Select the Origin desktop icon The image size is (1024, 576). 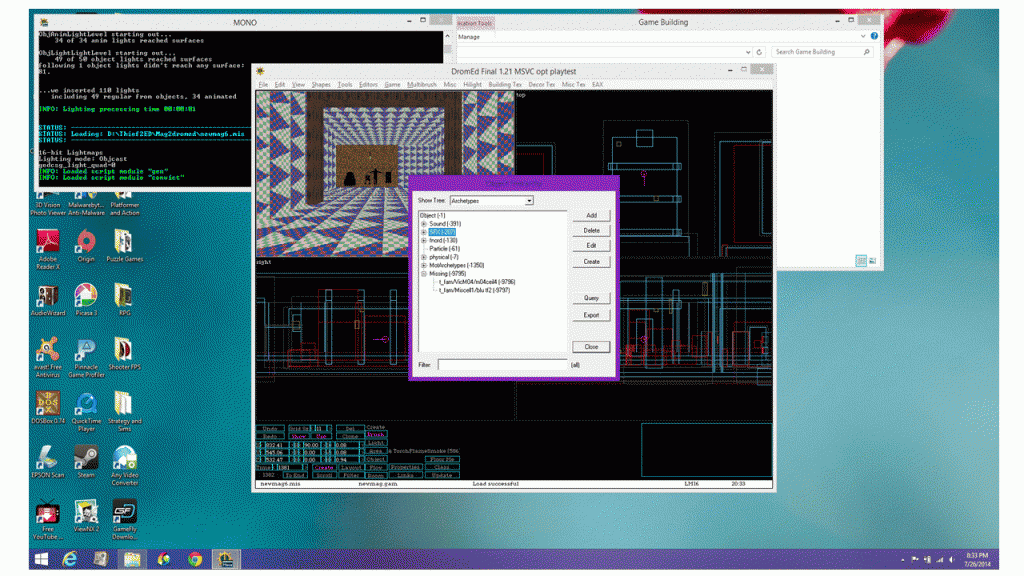[85, 242]
